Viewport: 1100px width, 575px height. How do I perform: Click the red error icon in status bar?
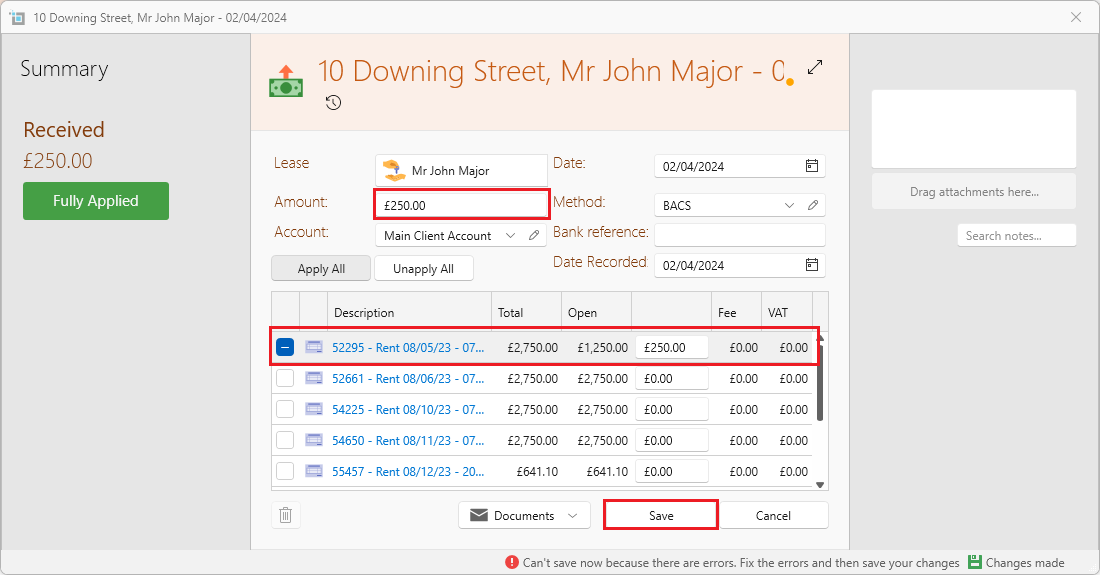click(x=512, y=562)
